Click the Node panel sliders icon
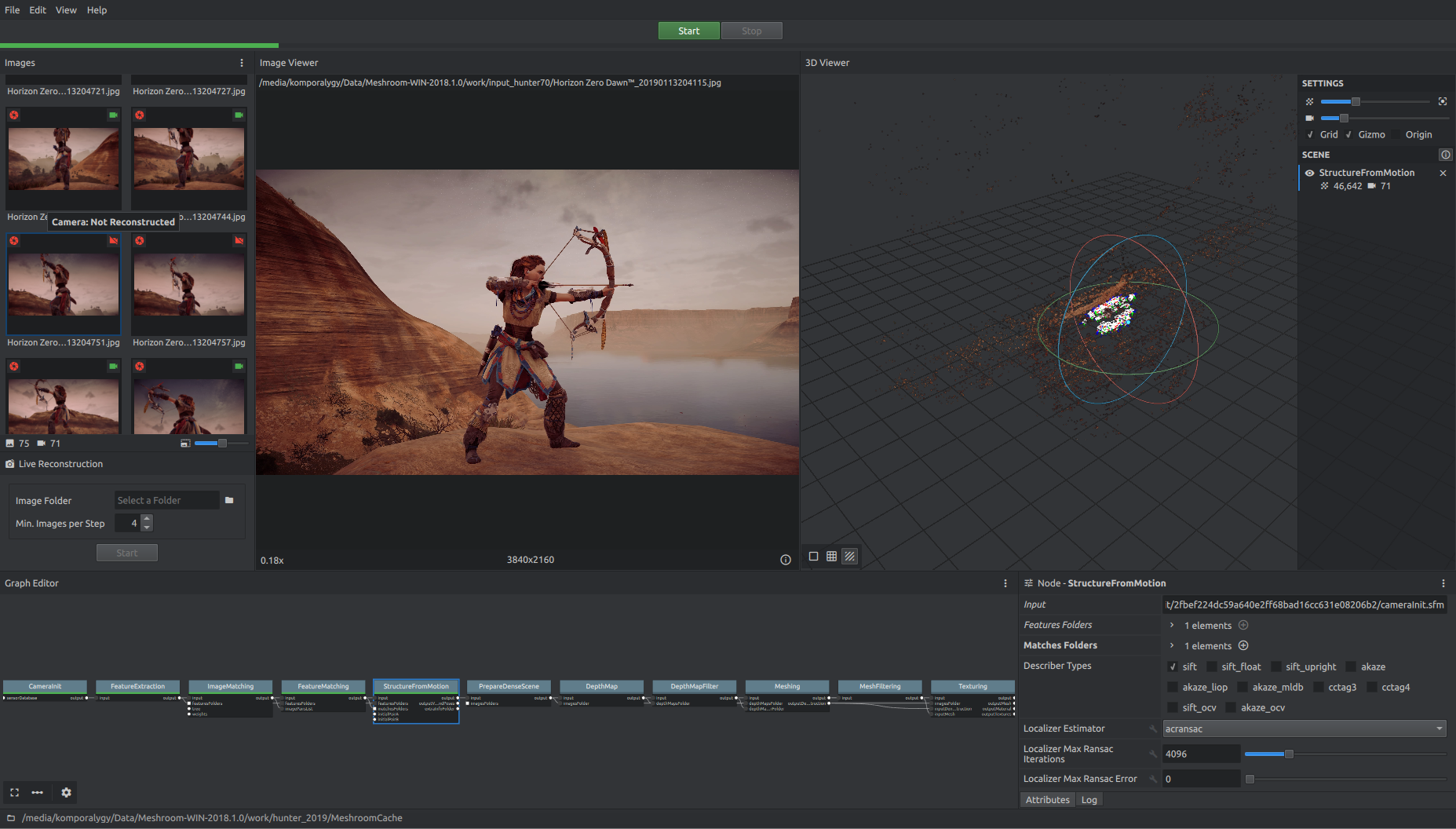Screen dimensions: 1456x829 [1028, 583]
